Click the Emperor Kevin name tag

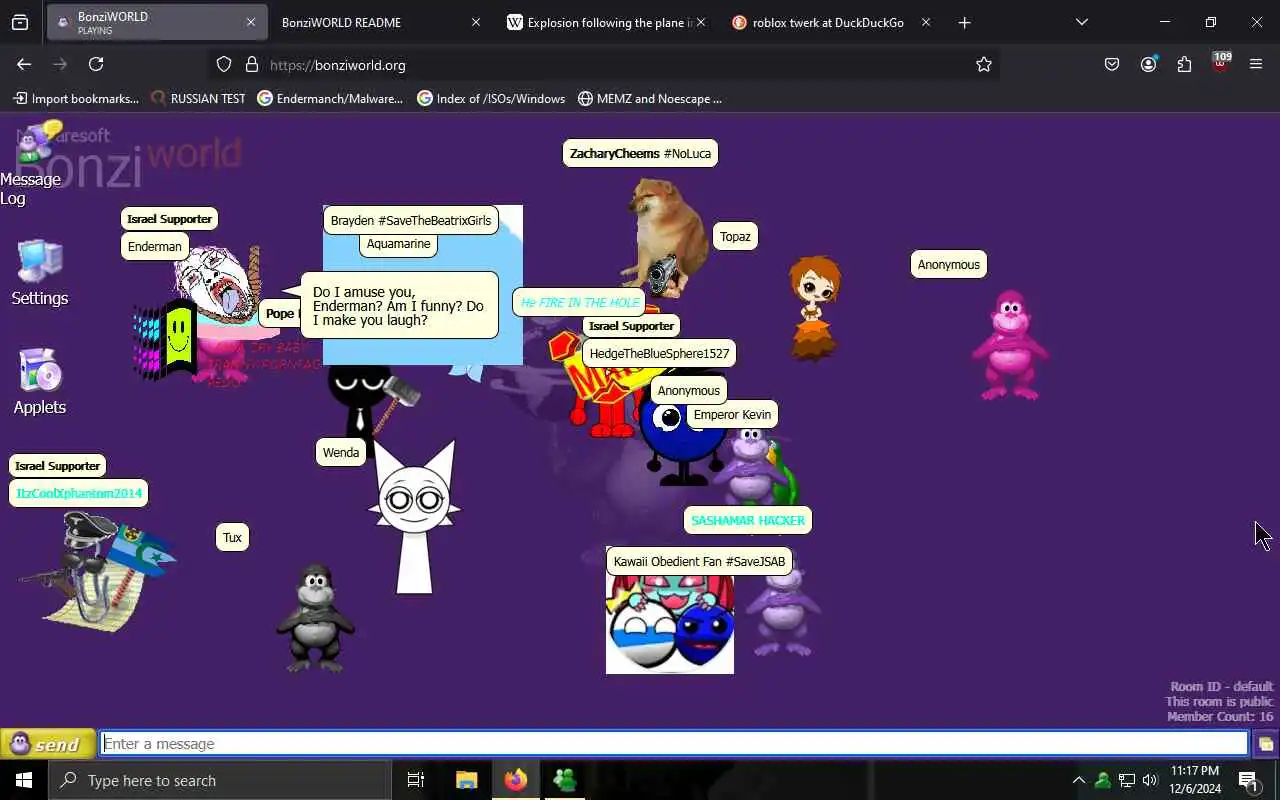732,415
